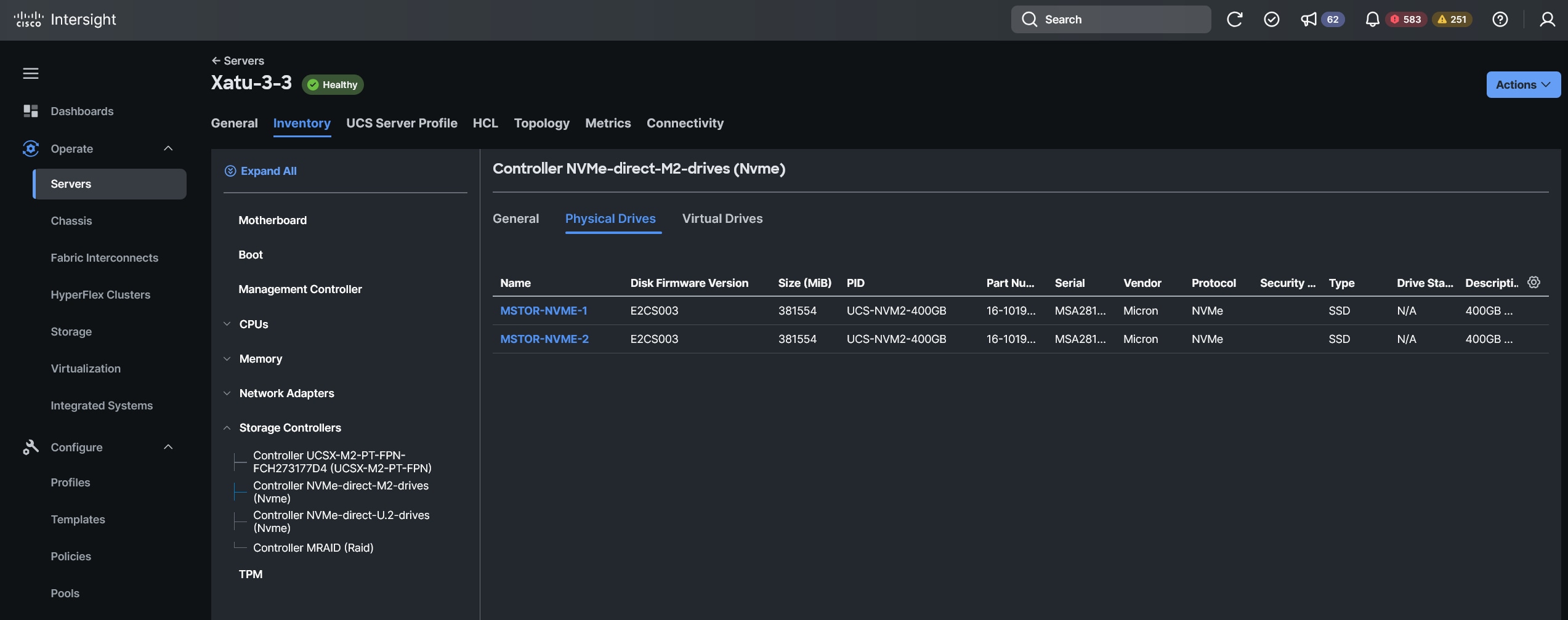Click the 251 warnings badge

pyautogui.click(x=1452, y=20)
